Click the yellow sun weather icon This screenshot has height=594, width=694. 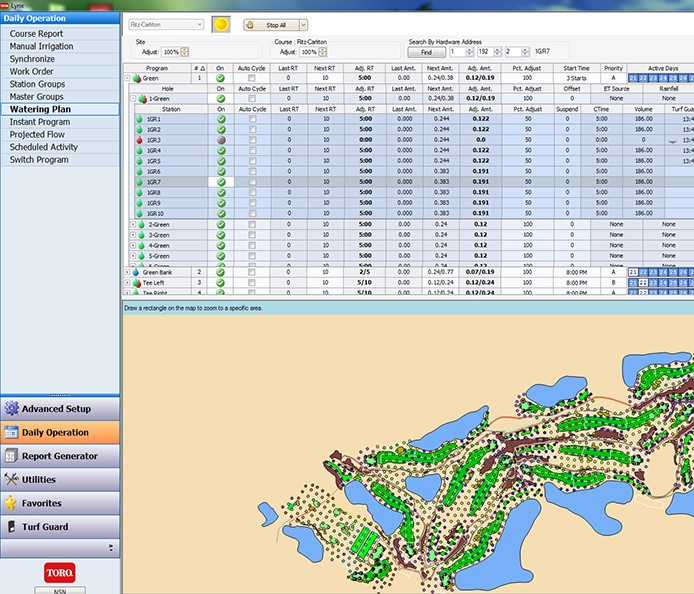click(221, 25)
